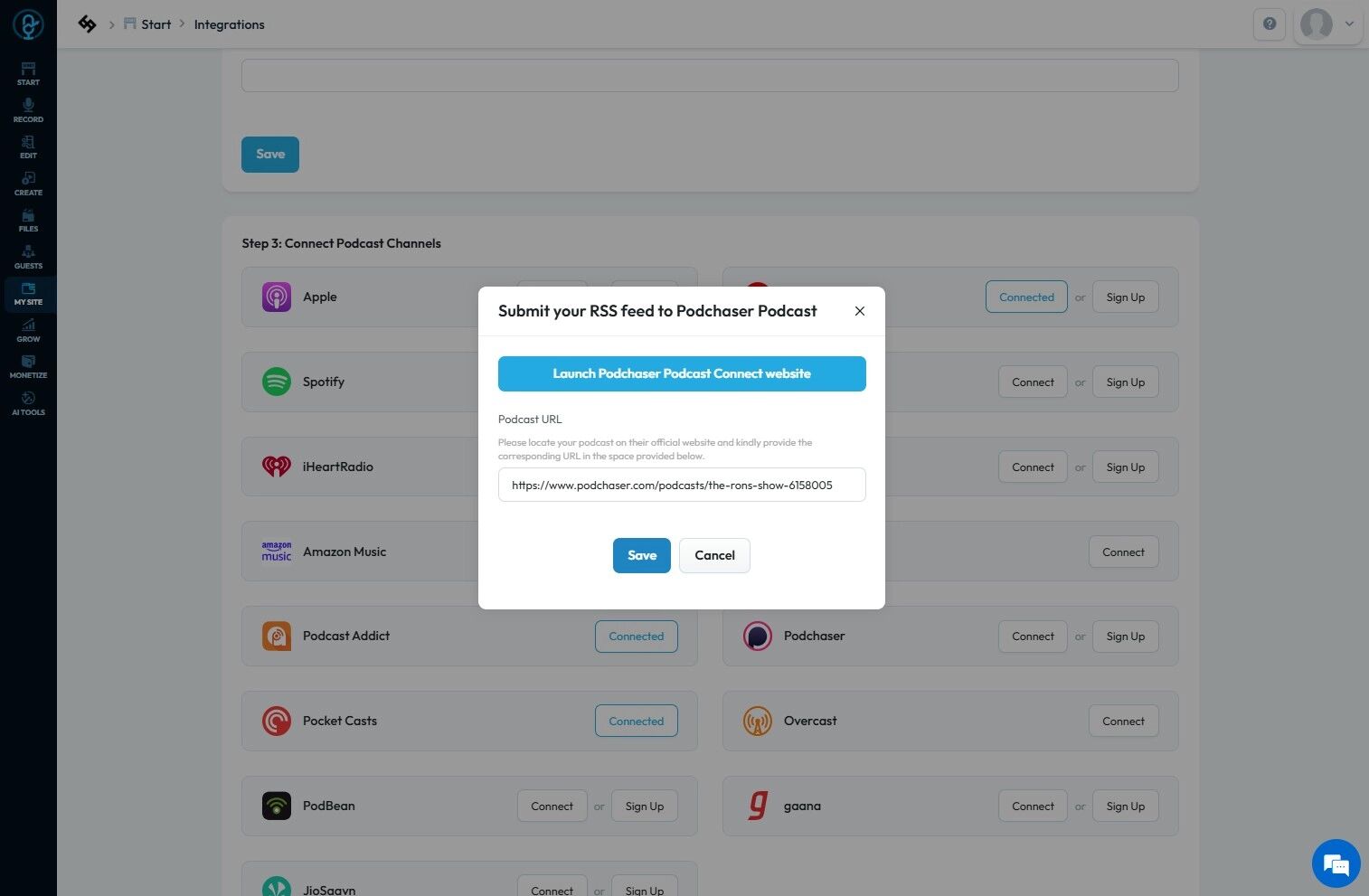Focus the Podcast URL input field

[682, 485]
